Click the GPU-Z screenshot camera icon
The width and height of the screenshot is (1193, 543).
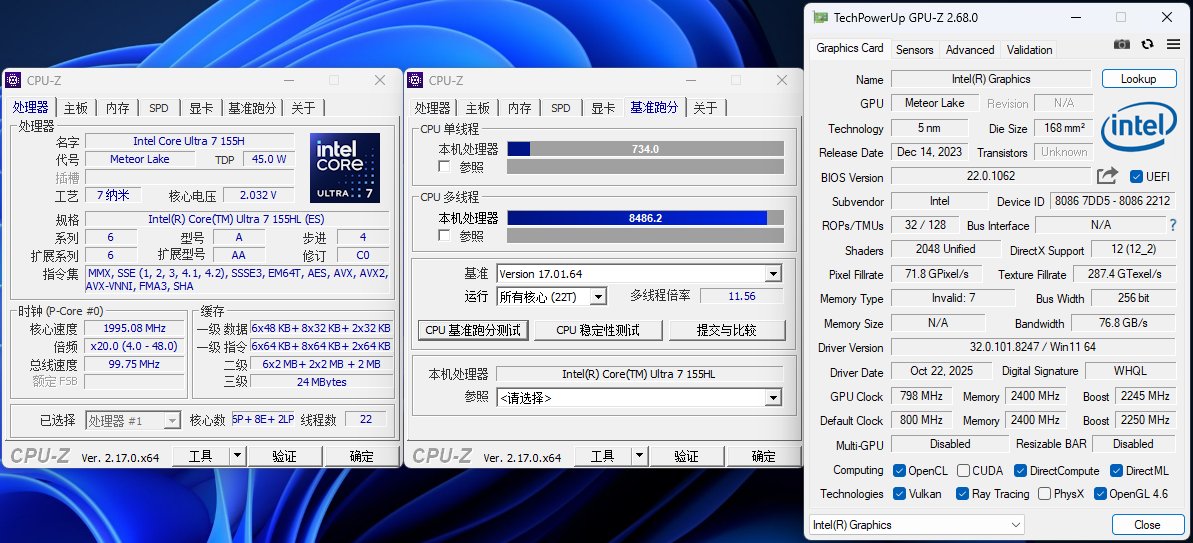pyautogui.click(x=1121, y=45)
